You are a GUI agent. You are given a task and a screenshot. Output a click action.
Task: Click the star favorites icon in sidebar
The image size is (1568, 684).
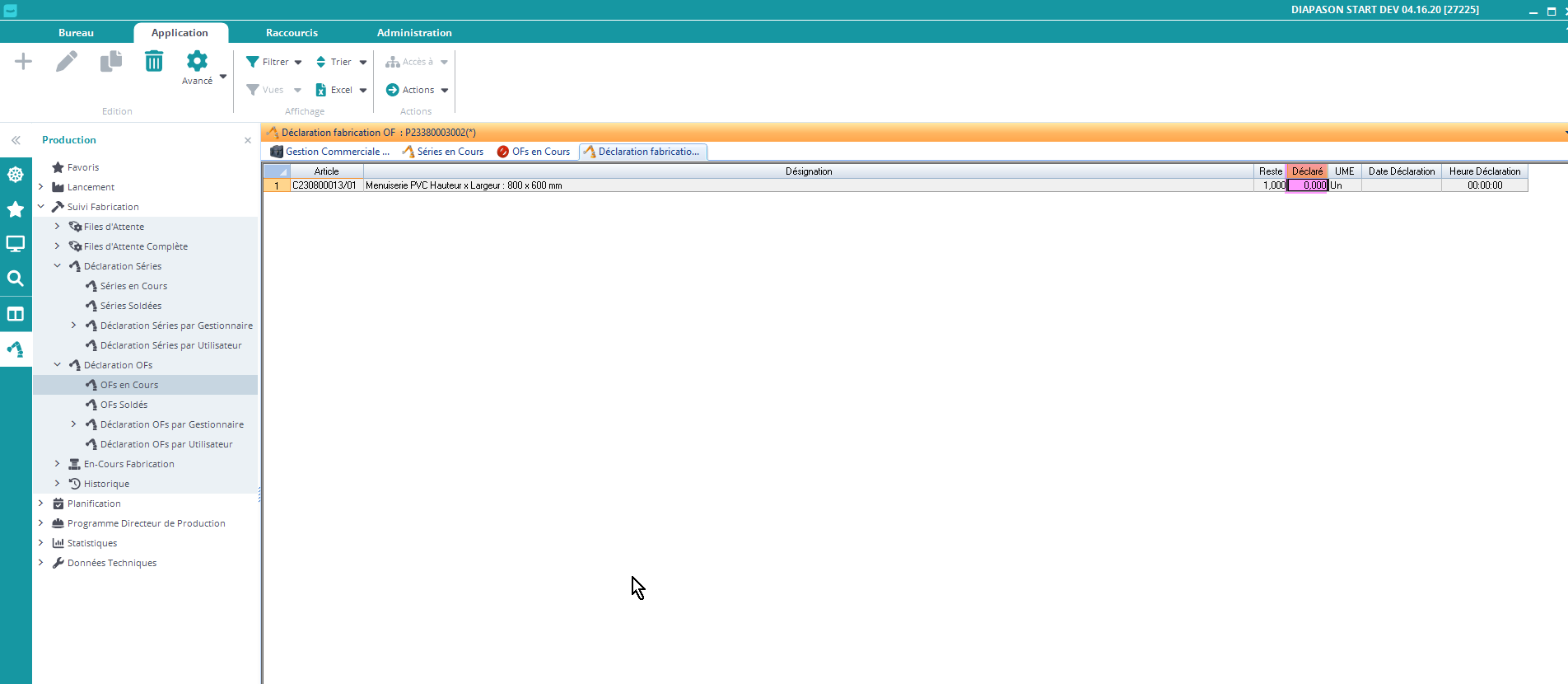[x=16, y=209]
